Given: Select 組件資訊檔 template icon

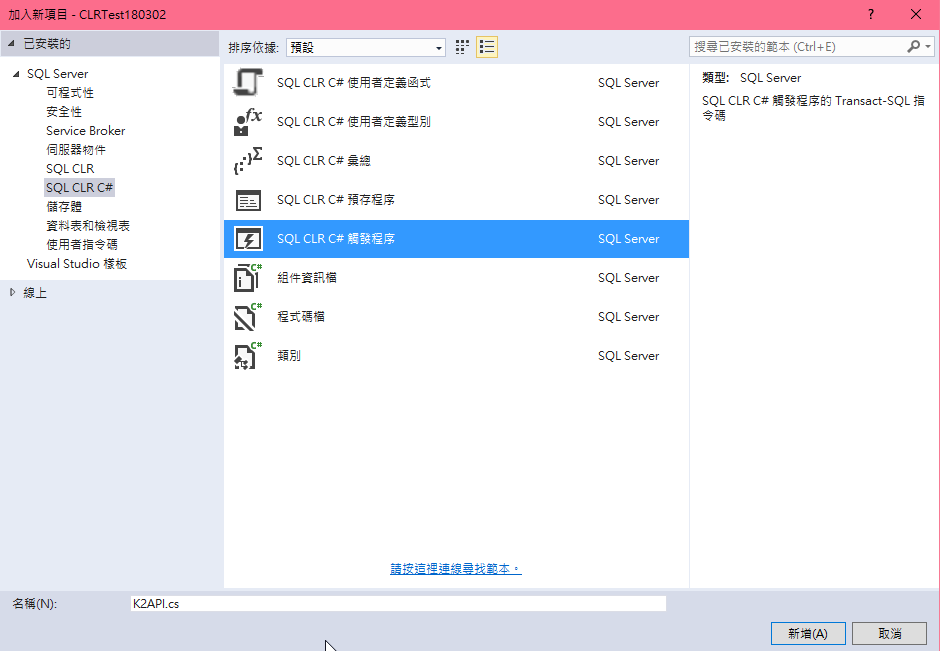Looking at the screenshot, I should coord(248,278).
